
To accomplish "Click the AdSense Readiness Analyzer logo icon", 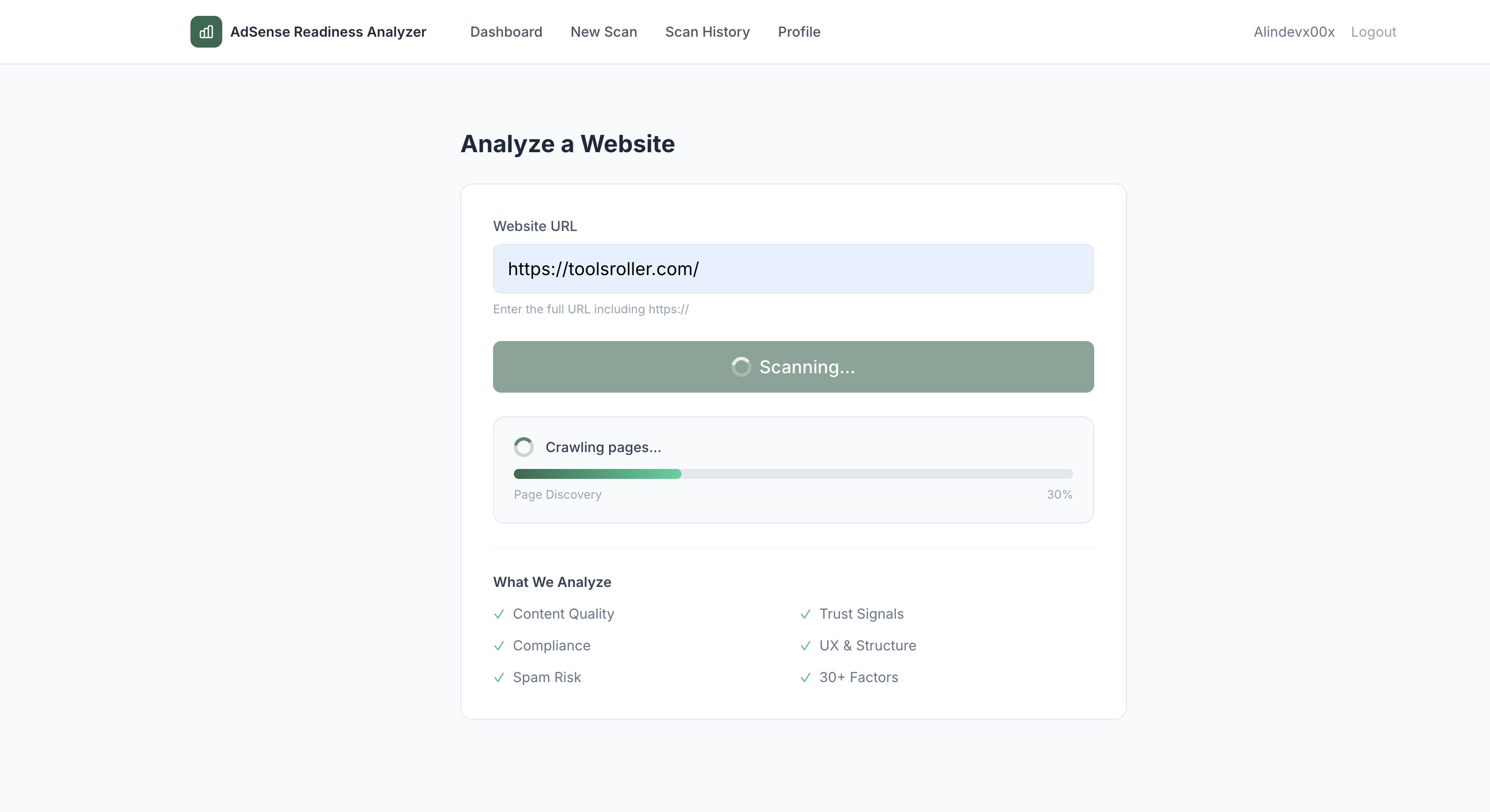I will pos(206,32).
